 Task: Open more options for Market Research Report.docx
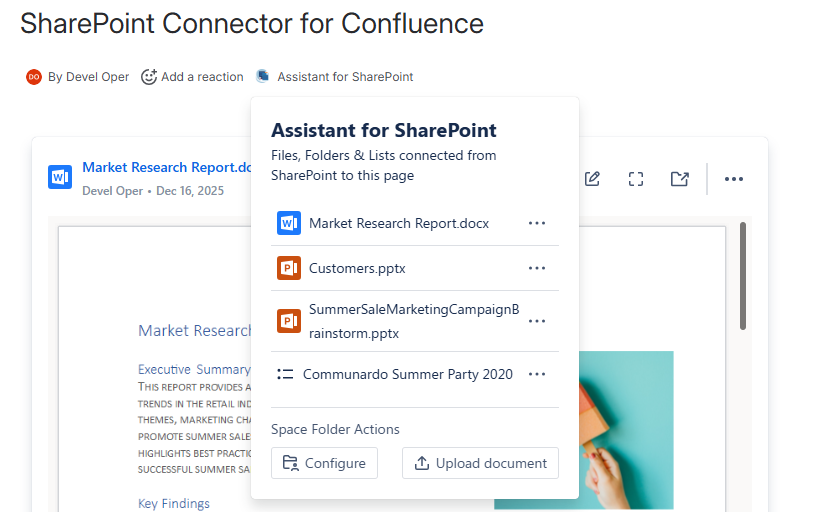(537, 223)
